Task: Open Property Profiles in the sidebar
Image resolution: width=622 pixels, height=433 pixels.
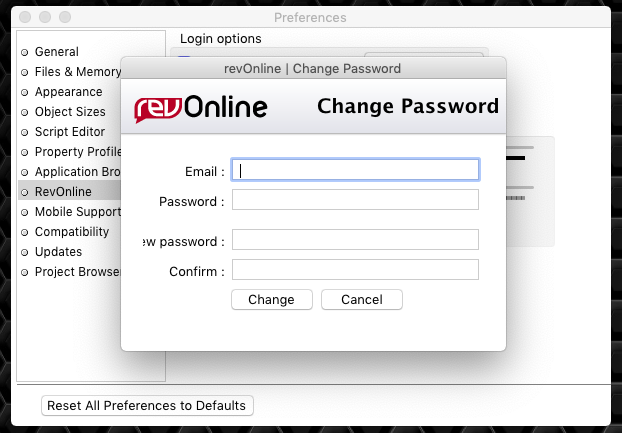Action: click(x=77, y=152)
